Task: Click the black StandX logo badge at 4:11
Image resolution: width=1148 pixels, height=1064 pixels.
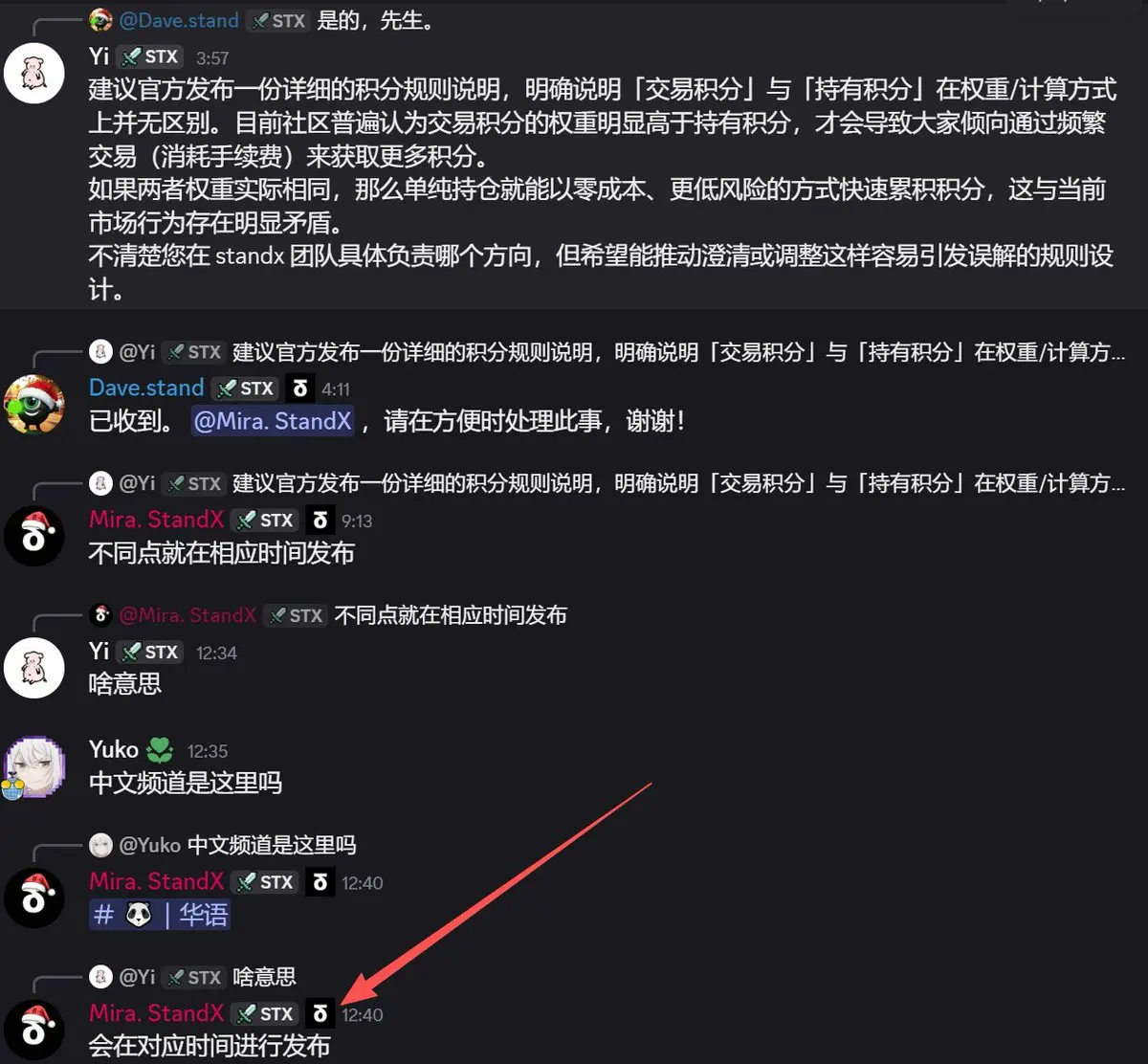Action: click(300, 388)
